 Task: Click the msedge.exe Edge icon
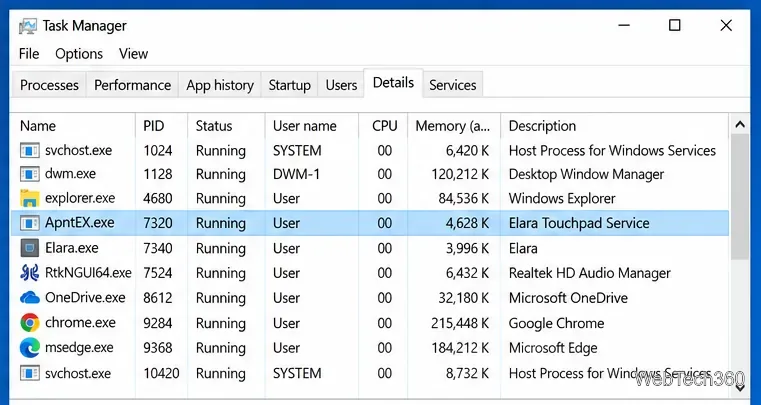point(30,348)
